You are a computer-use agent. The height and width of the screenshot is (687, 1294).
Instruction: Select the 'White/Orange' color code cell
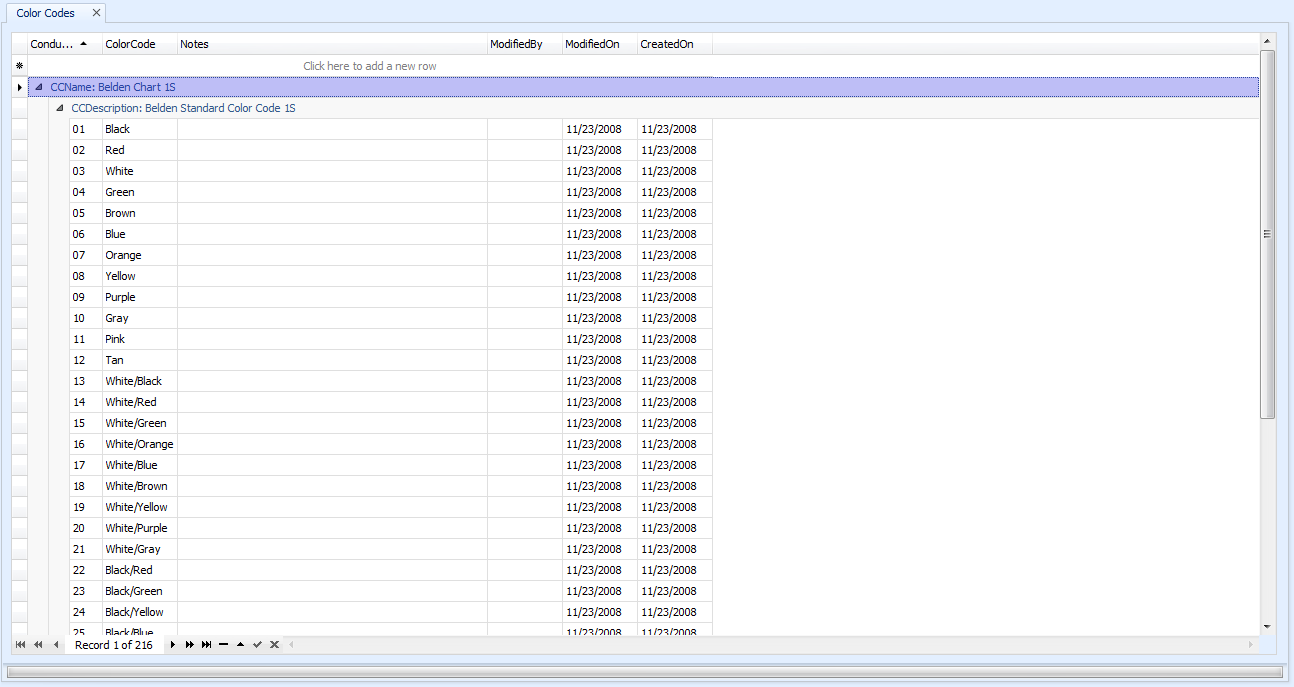139,444
